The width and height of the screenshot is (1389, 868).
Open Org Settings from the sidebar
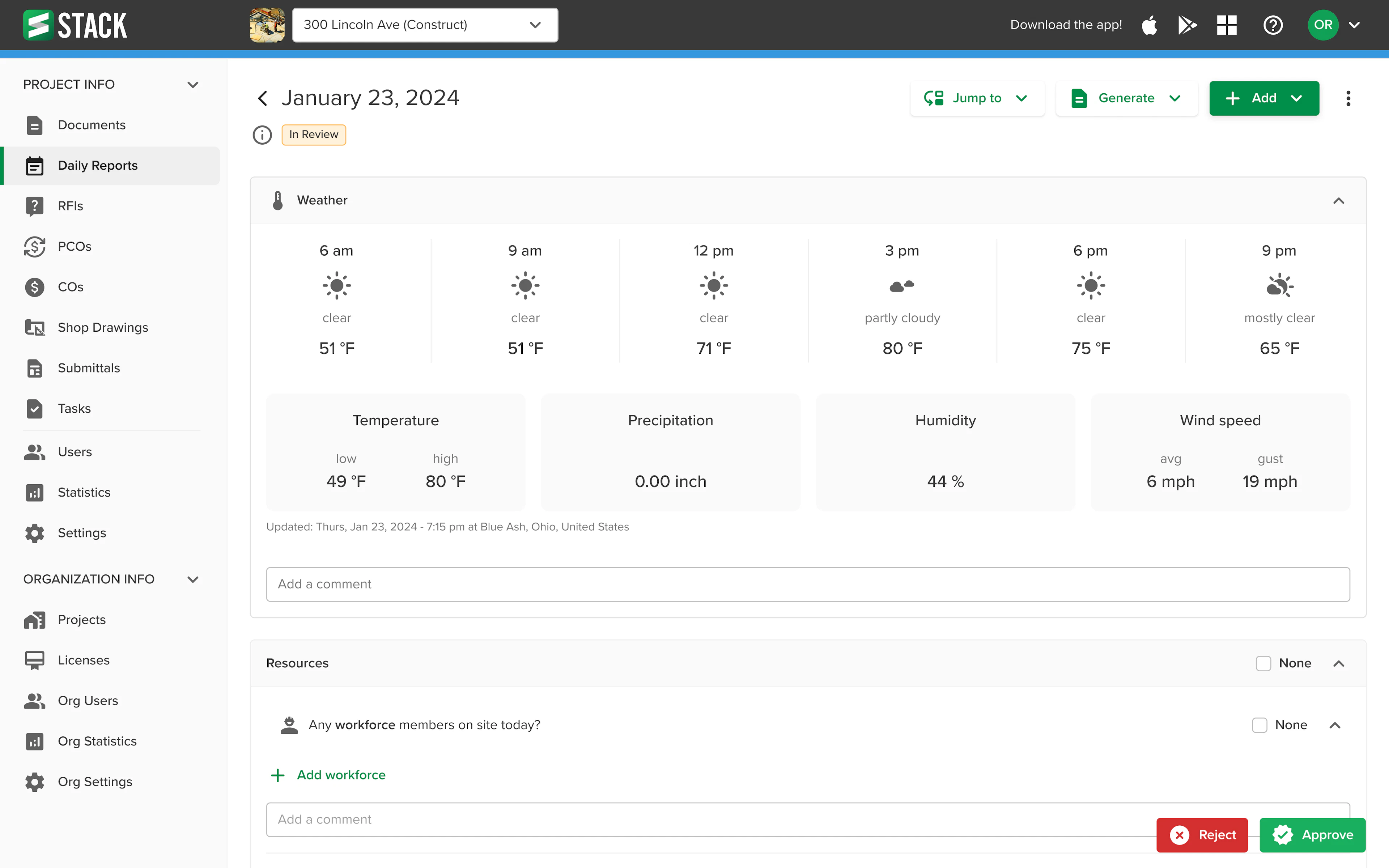pyautogui.click(x=95, y=781)
